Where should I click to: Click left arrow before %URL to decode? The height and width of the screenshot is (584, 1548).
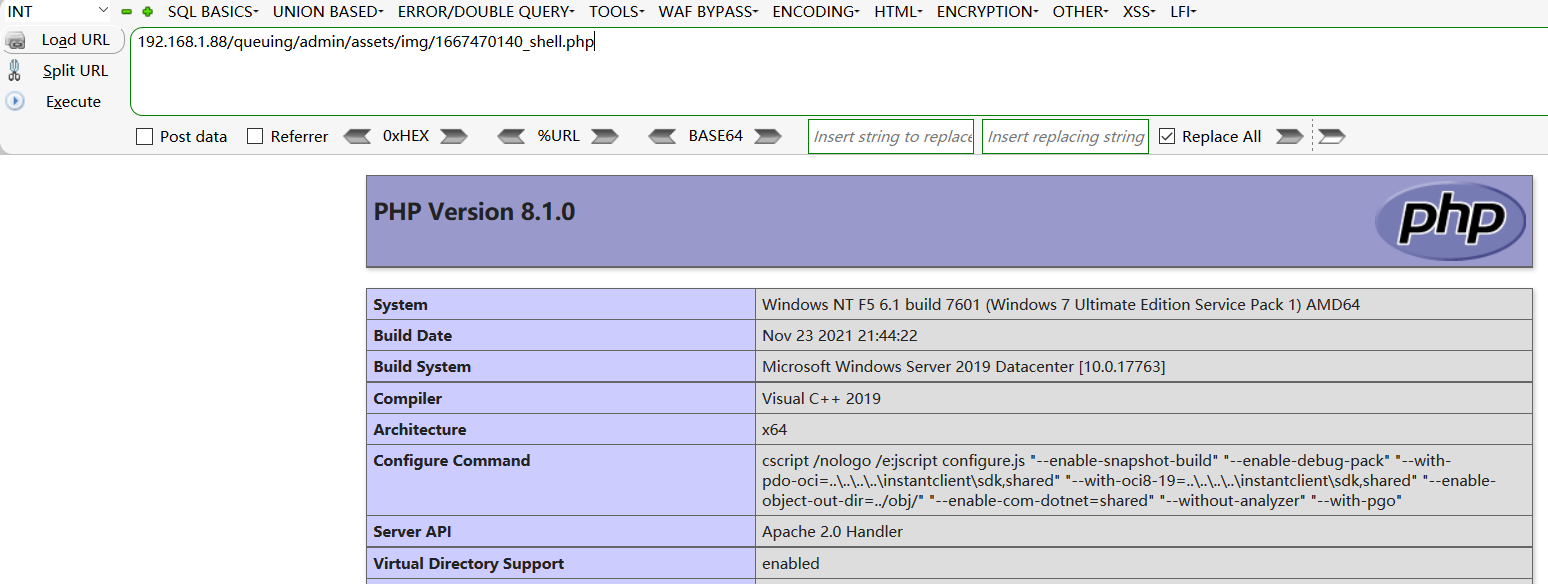click(512, 136)
